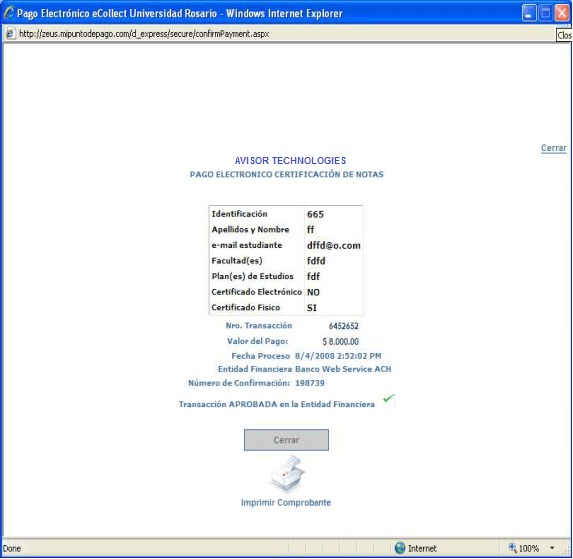Click the PAGO ELECTRONICO CERTIFICACIÓN DE NOTAS title

tap(286, 174)
